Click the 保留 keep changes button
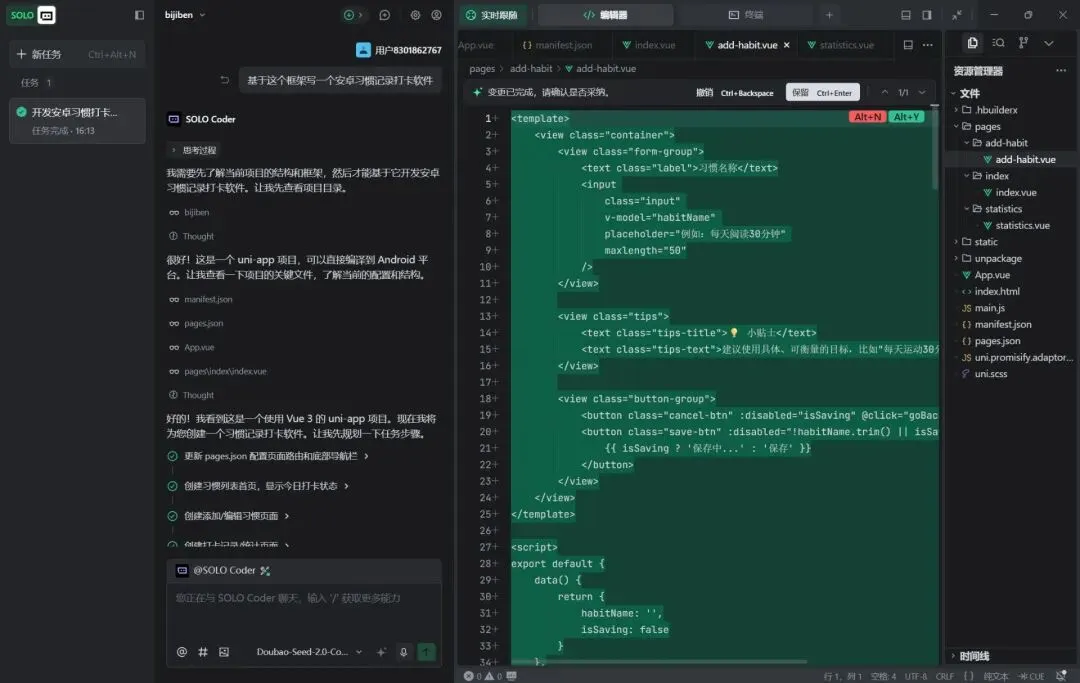The image size is (1080, 683). point(822,93)
